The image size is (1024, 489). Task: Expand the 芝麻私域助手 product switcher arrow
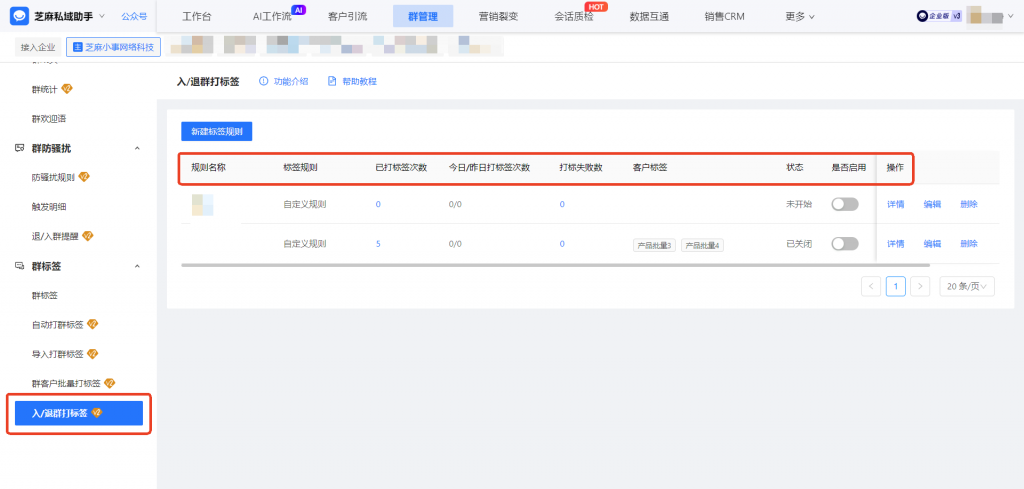point(102,16)
